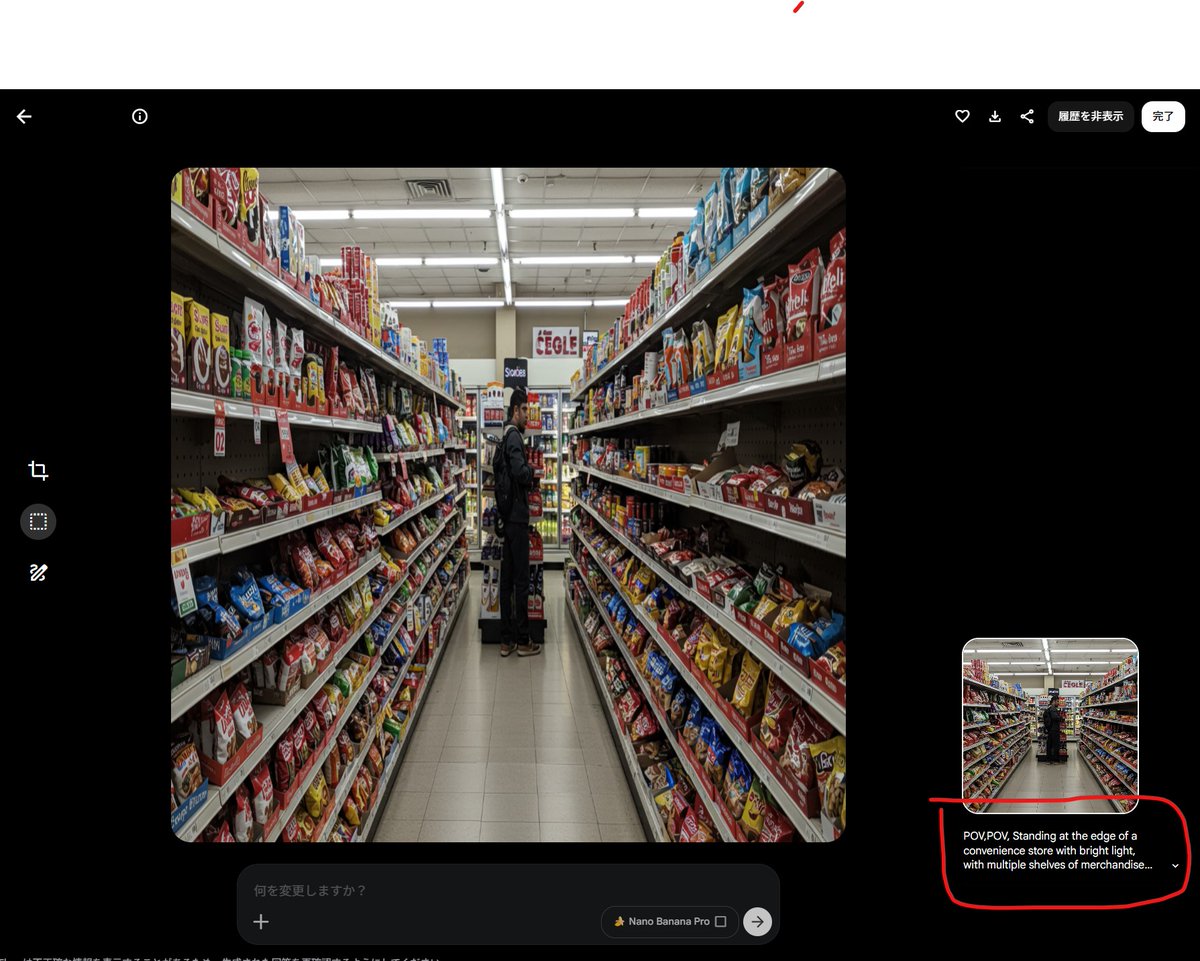Expand the POV prompt description chevron
Image resolution: width=1200 pixels, height=961 pixels.
(1175, 866)
